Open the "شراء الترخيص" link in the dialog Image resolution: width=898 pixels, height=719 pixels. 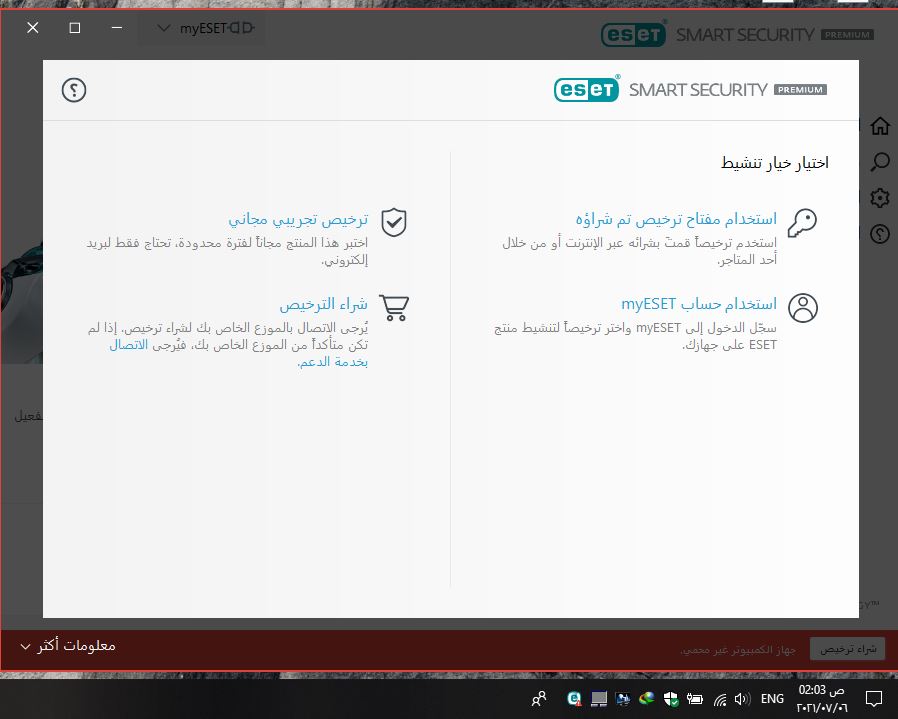(x=324, y=304)
